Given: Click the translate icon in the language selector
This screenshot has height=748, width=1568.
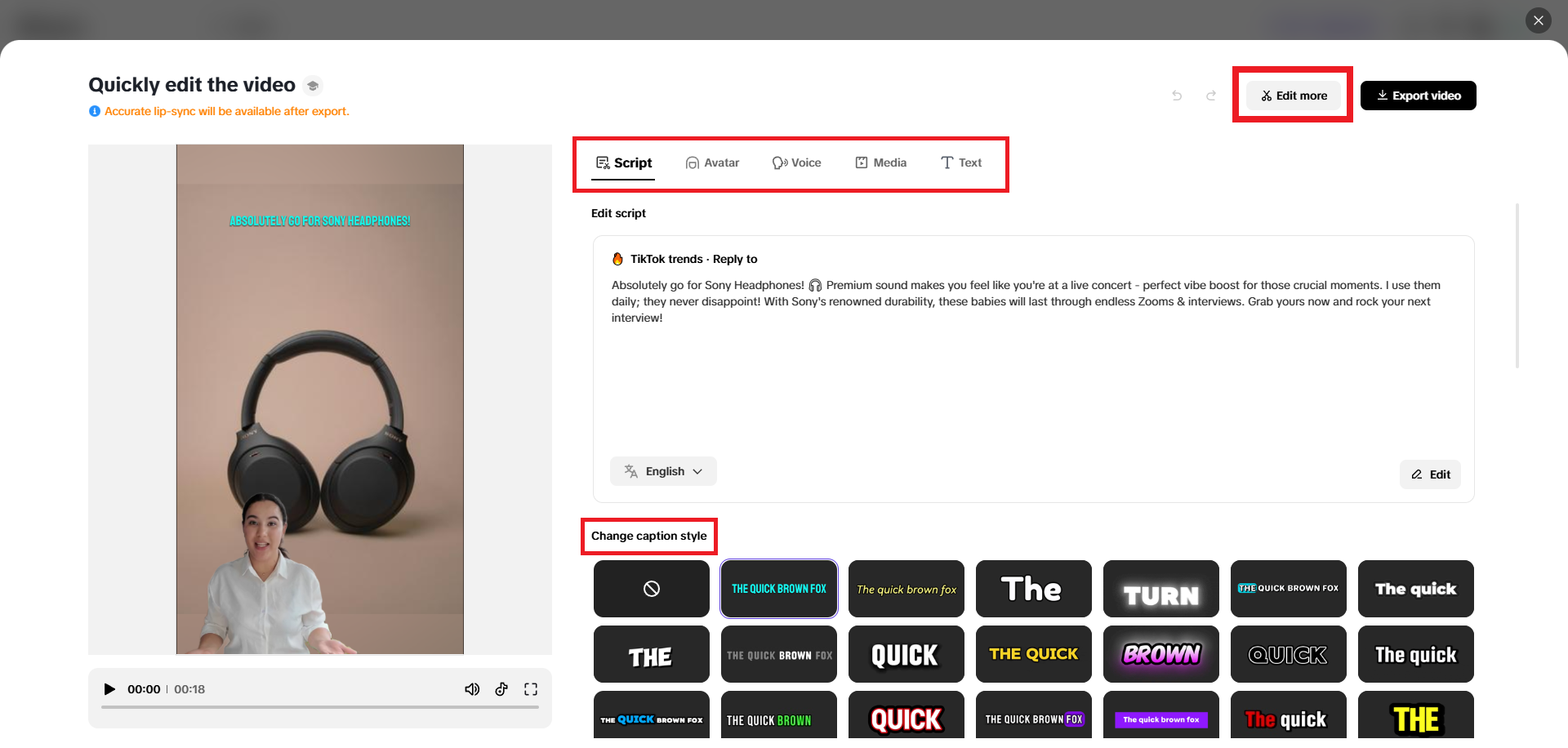Looking at the screenshot, I should [x=630, y=471].
